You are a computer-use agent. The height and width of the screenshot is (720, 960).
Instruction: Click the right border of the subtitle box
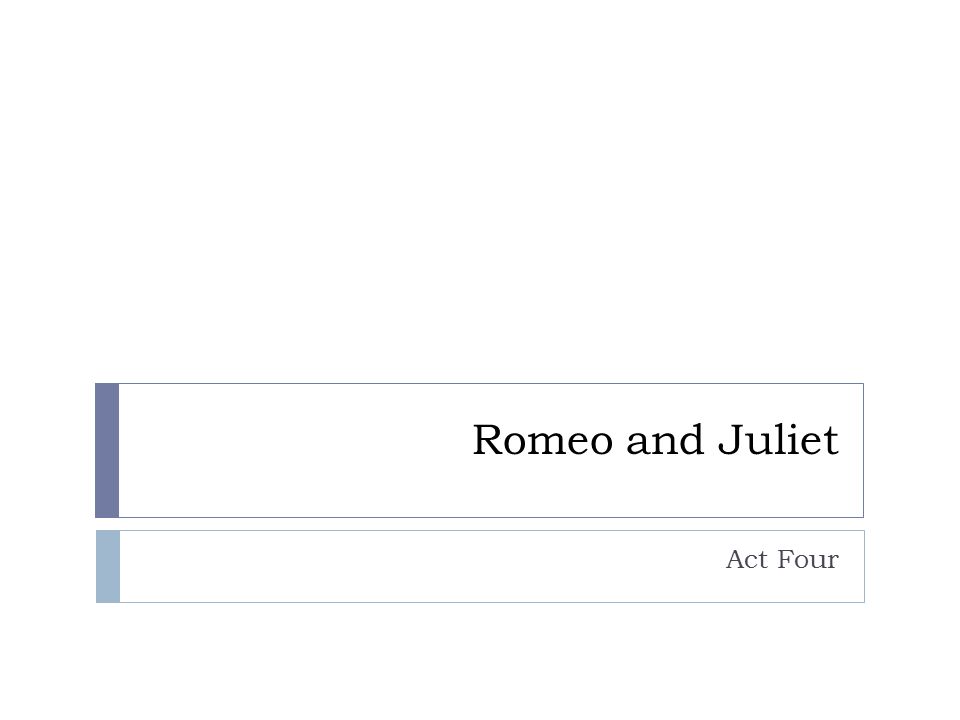pos(864,566)
